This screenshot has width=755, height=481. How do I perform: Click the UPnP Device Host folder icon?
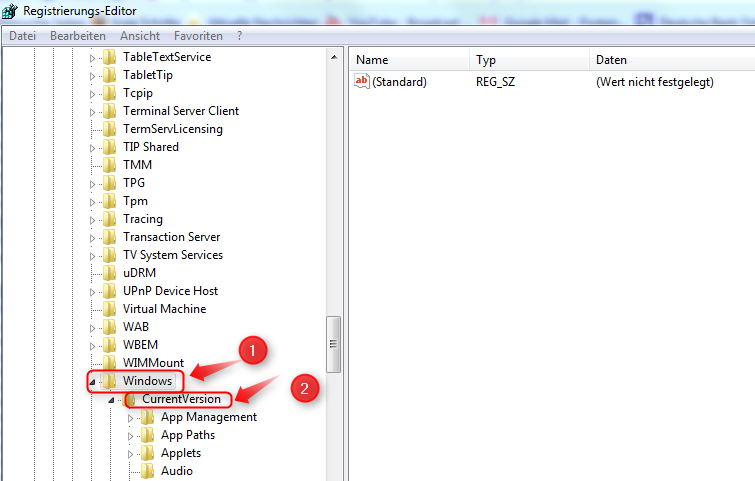109,291
